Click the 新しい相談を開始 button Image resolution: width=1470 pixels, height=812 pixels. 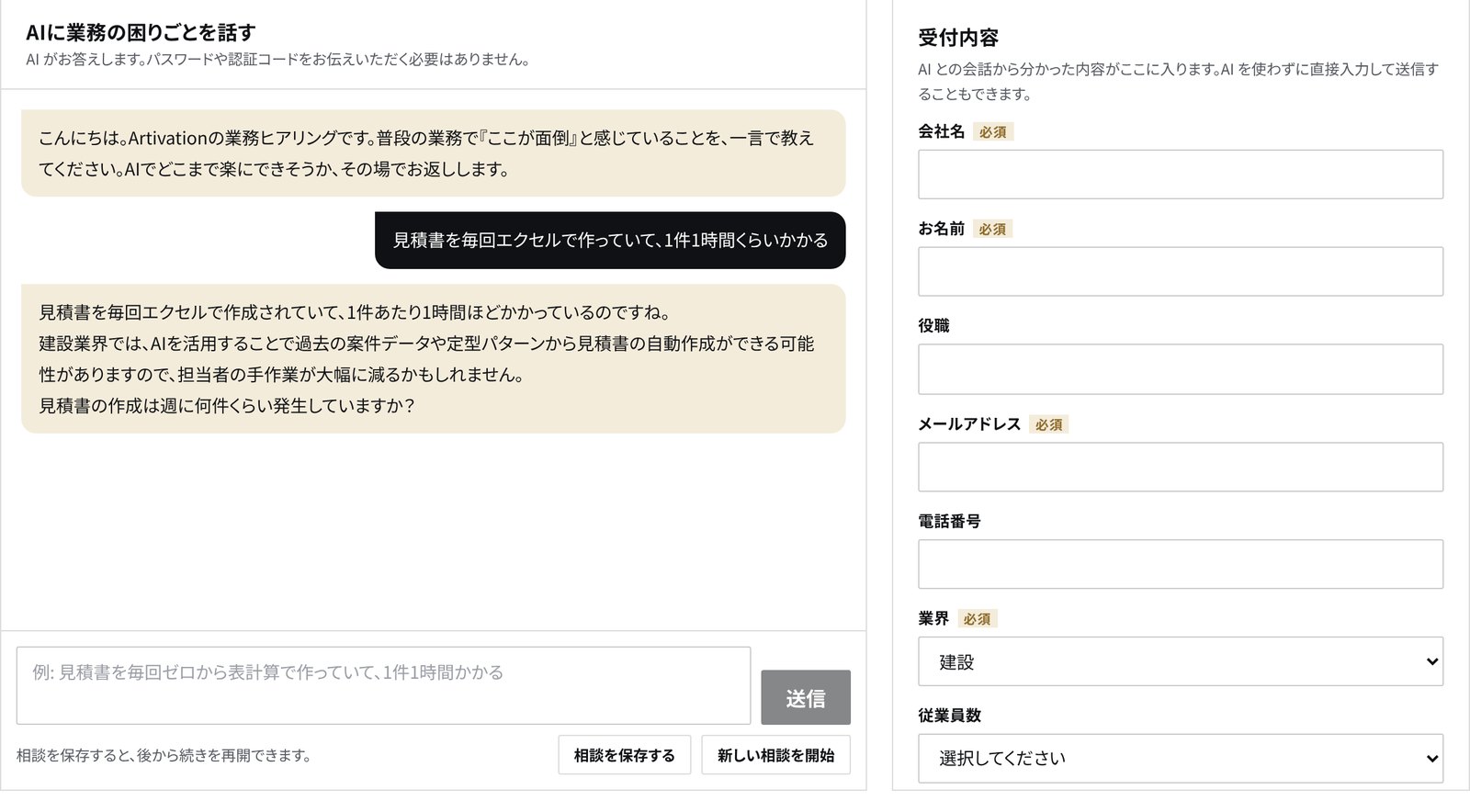click(x=775, y=755)
